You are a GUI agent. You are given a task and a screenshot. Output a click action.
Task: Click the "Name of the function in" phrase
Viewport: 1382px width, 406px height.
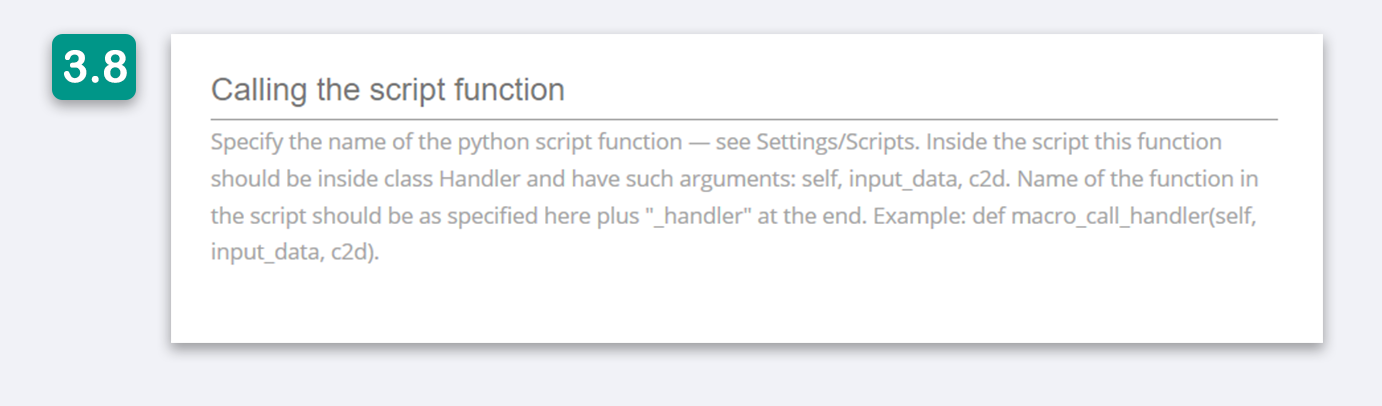pyautogui.click(x=1140, y=179)
